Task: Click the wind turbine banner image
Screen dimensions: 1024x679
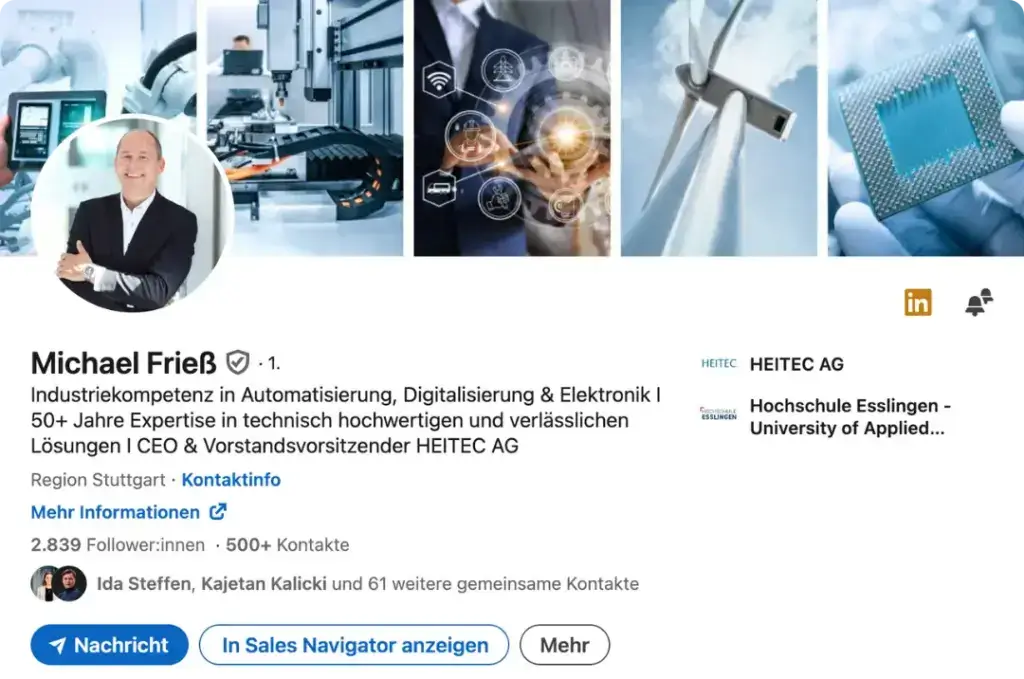Action: 719,127
